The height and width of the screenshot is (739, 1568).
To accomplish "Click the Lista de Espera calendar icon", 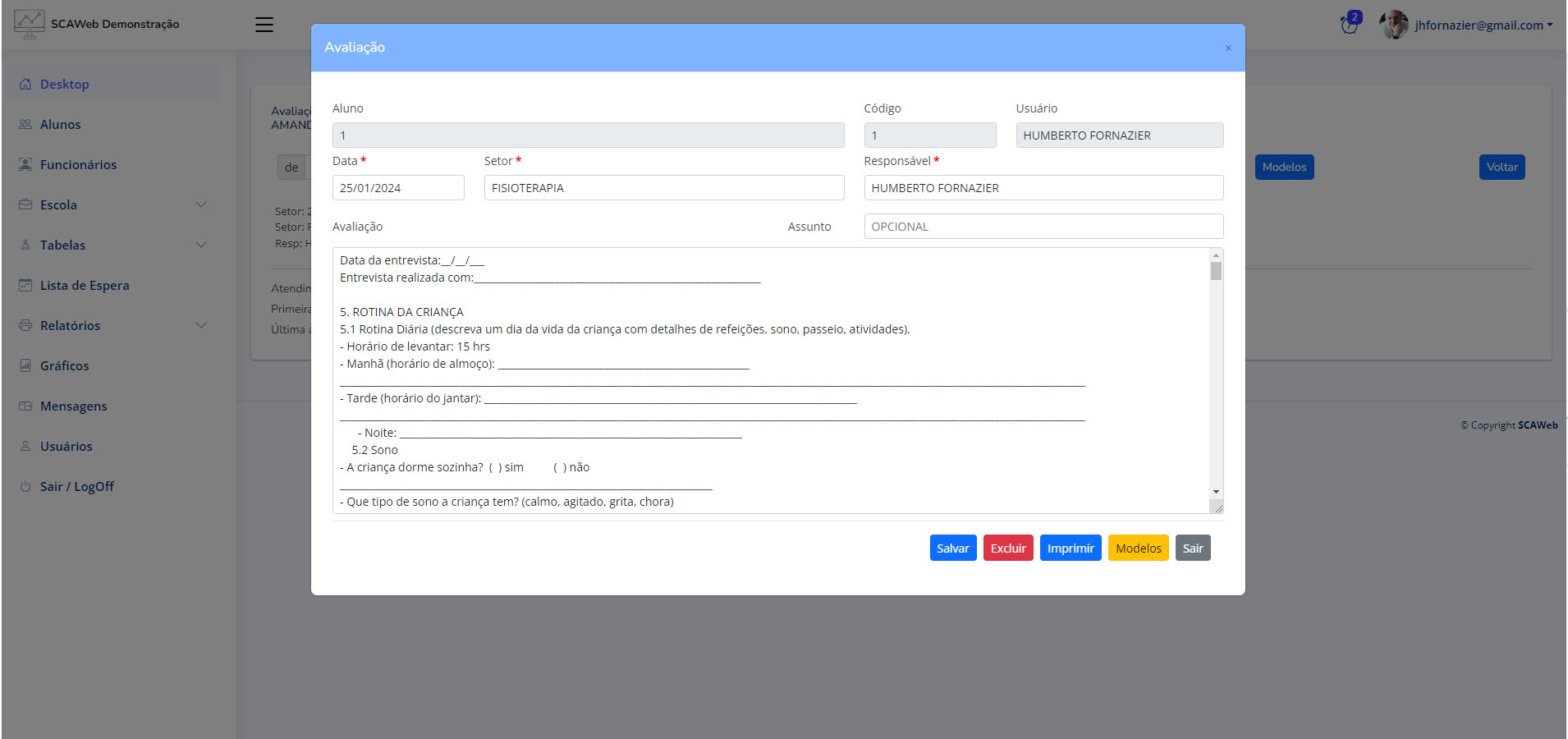I will point(25,286).
